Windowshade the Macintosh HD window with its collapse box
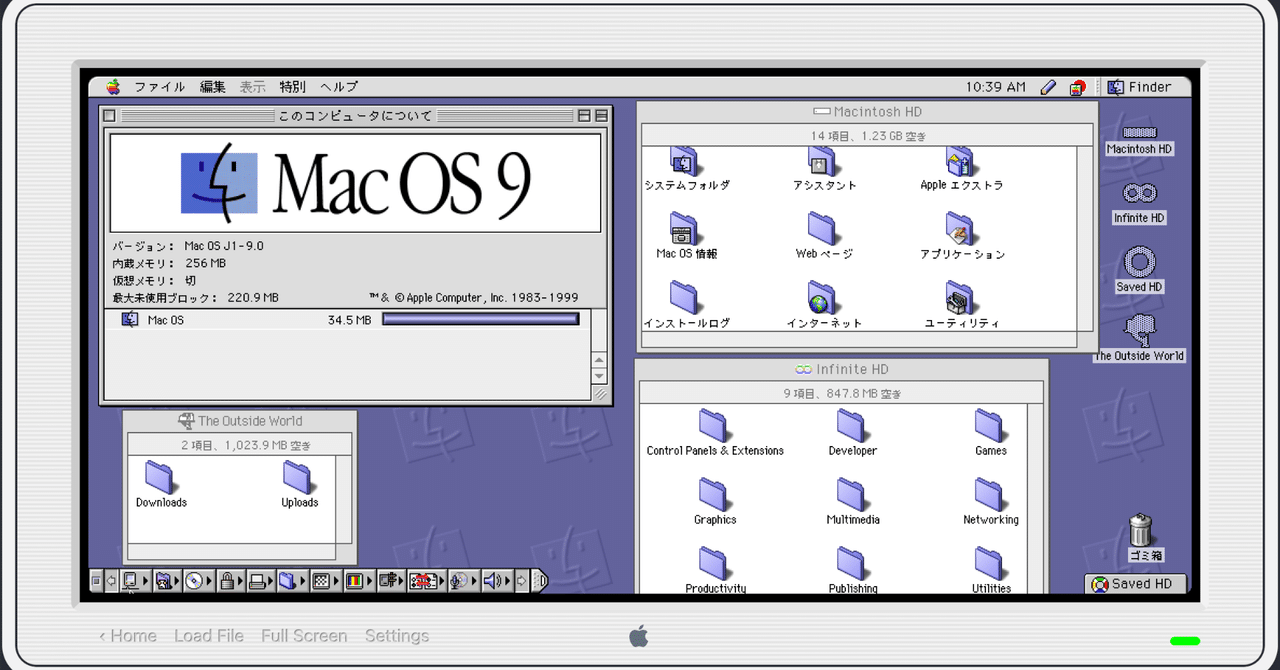The width and height of the screenshot is (1280, 670). click(1078, 111)
